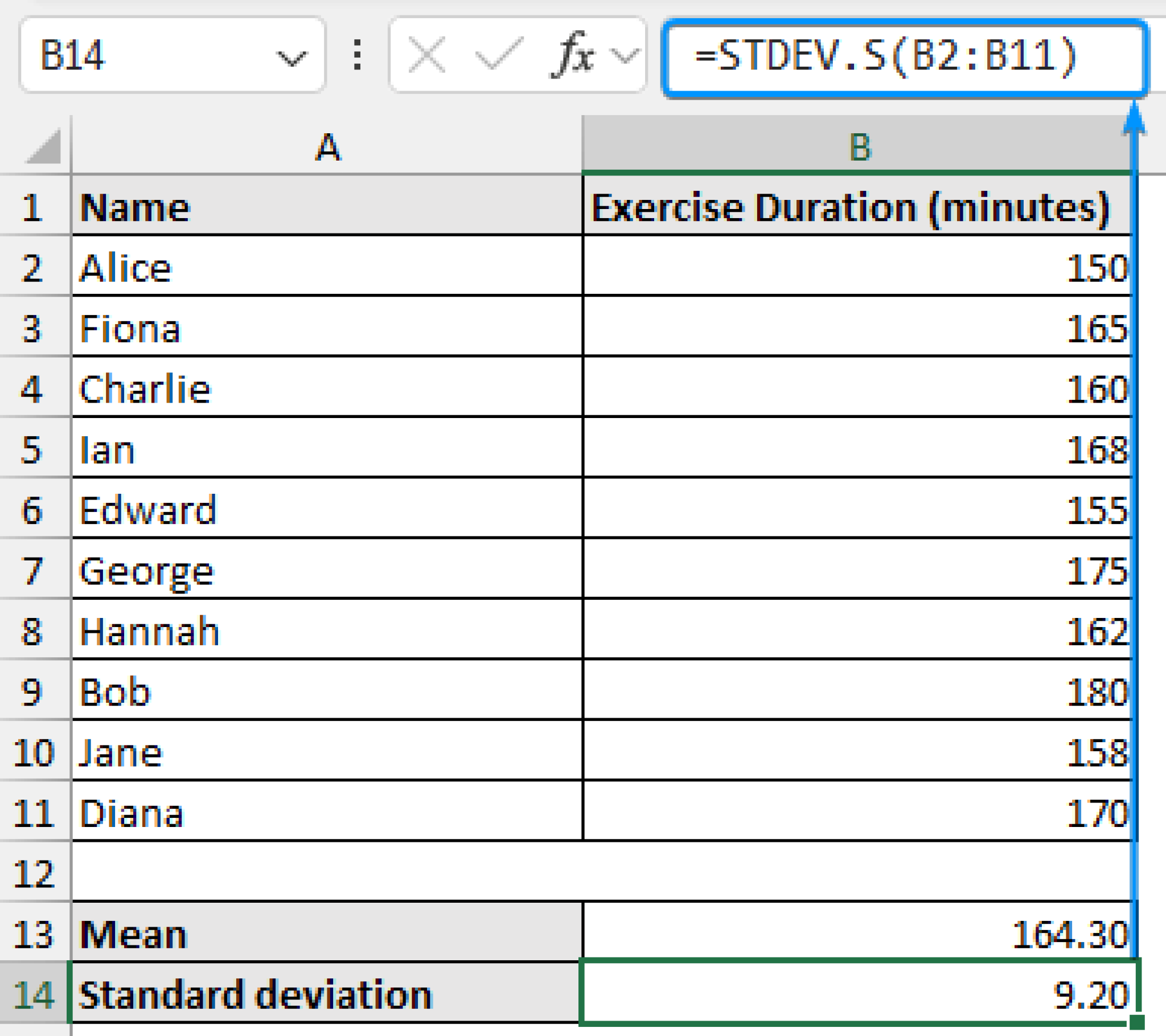The width and height of the screenshot is (1166, 1036).
Task: Select the 'Standard deviation' label cell
Action: 327,993
